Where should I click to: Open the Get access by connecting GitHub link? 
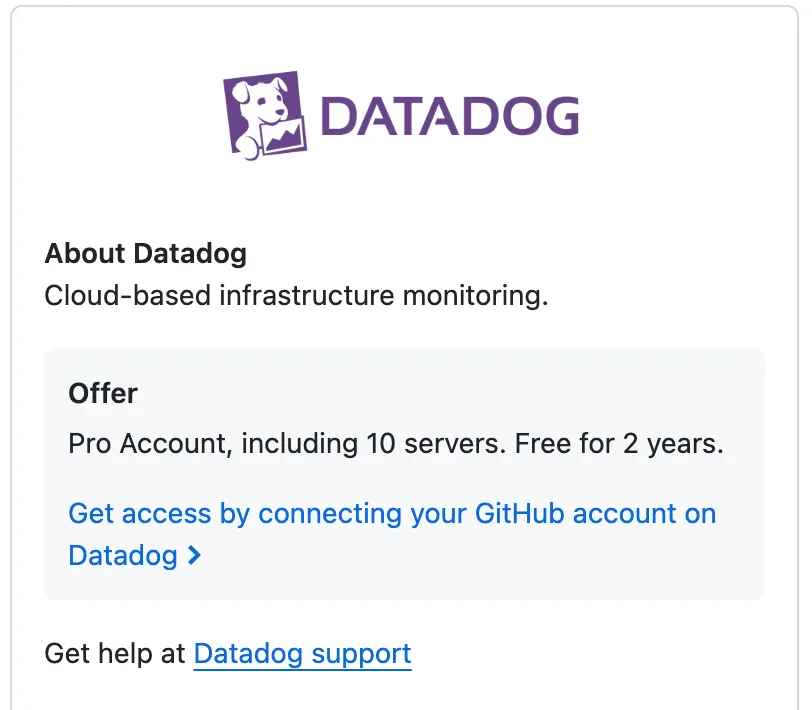391,514
